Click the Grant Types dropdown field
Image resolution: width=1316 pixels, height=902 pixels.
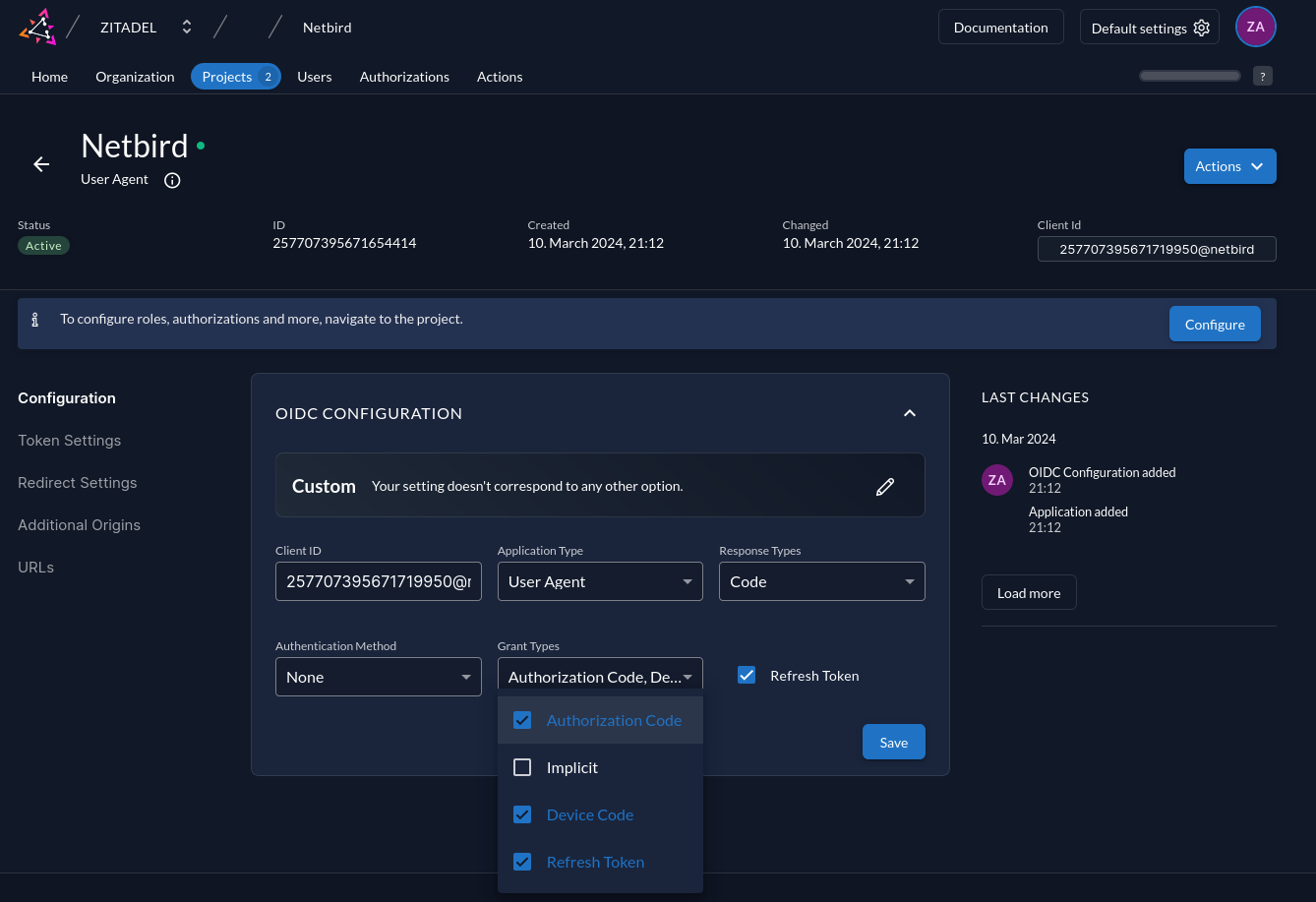(x=600, y=677)
